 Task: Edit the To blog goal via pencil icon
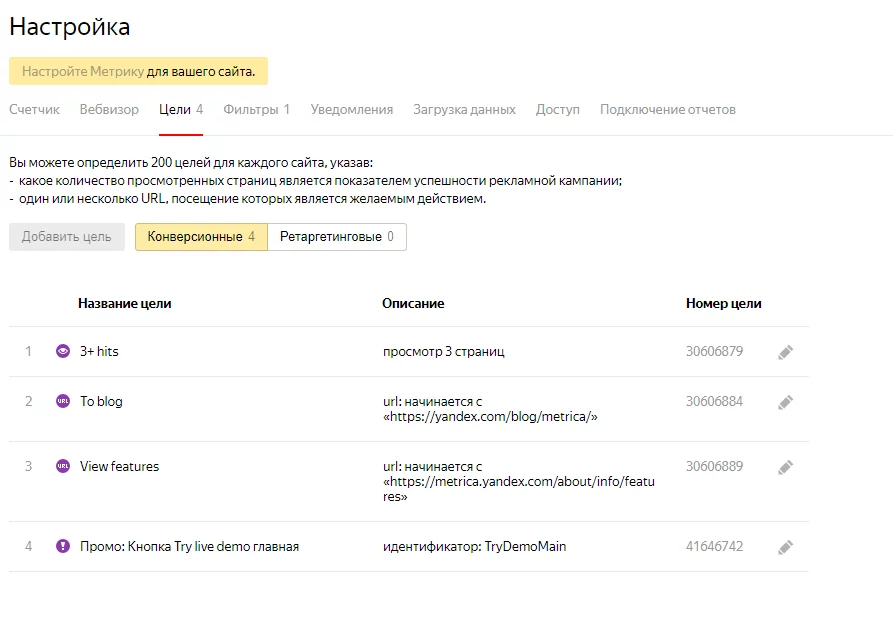785,403
